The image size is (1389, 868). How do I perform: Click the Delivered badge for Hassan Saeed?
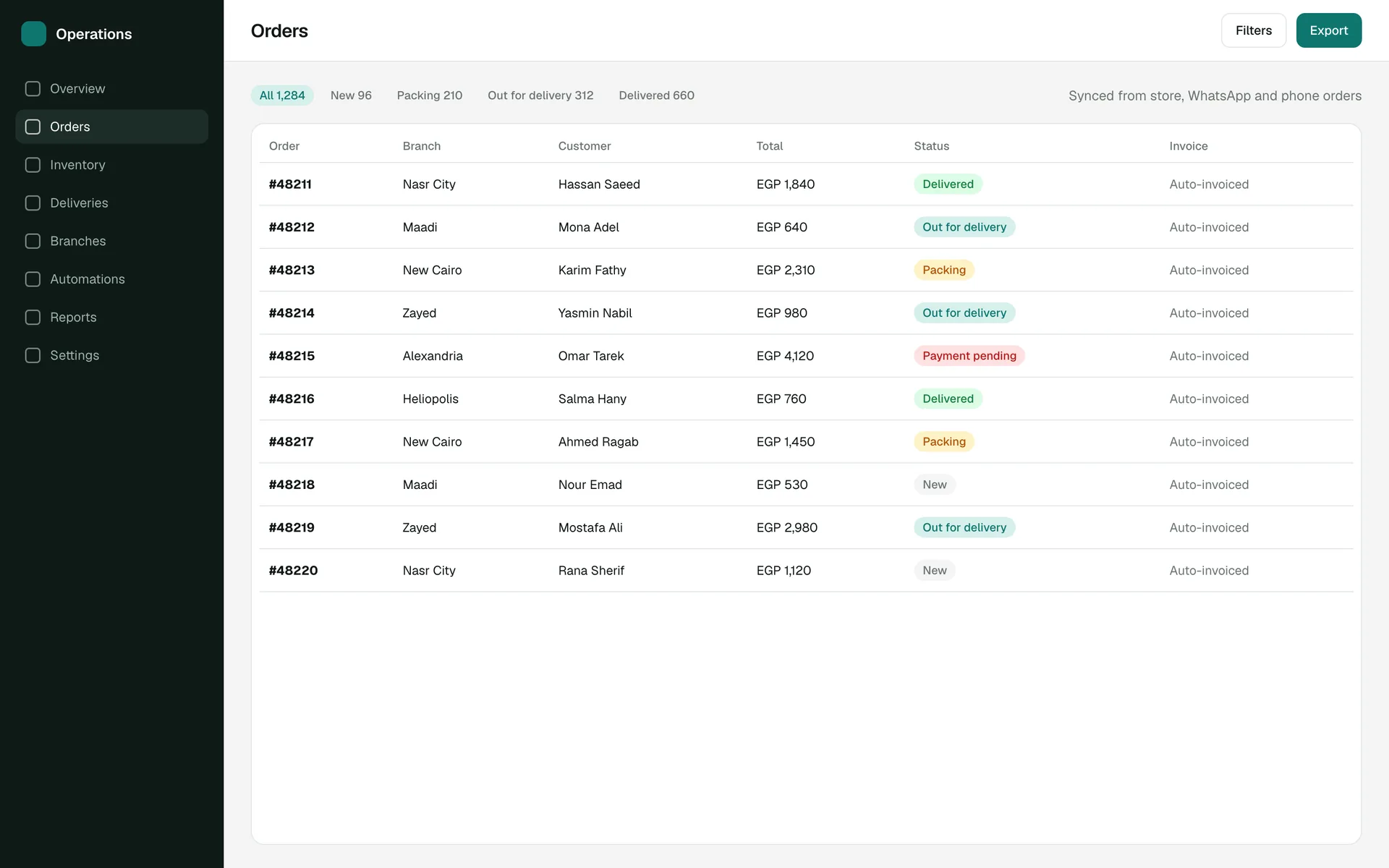point(948,184)
